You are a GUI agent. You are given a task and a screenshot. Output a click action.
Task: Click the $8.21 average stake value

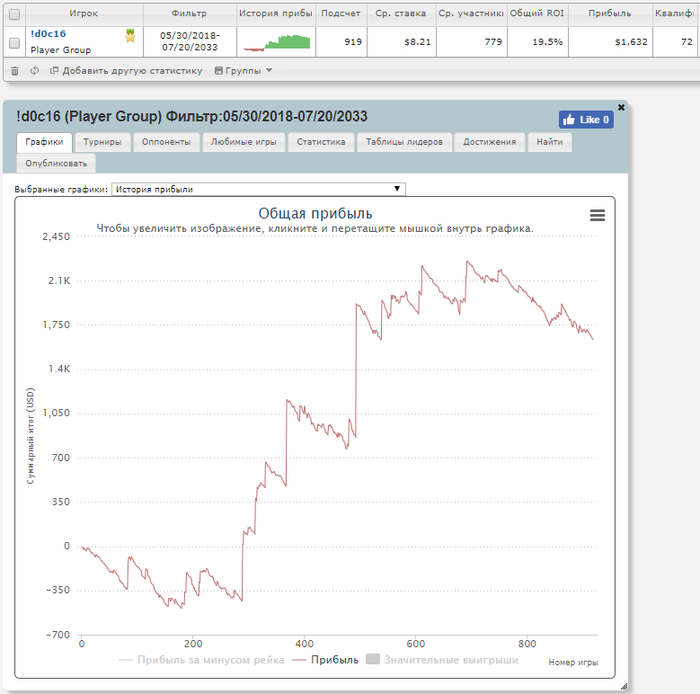(x=417, y=42)
